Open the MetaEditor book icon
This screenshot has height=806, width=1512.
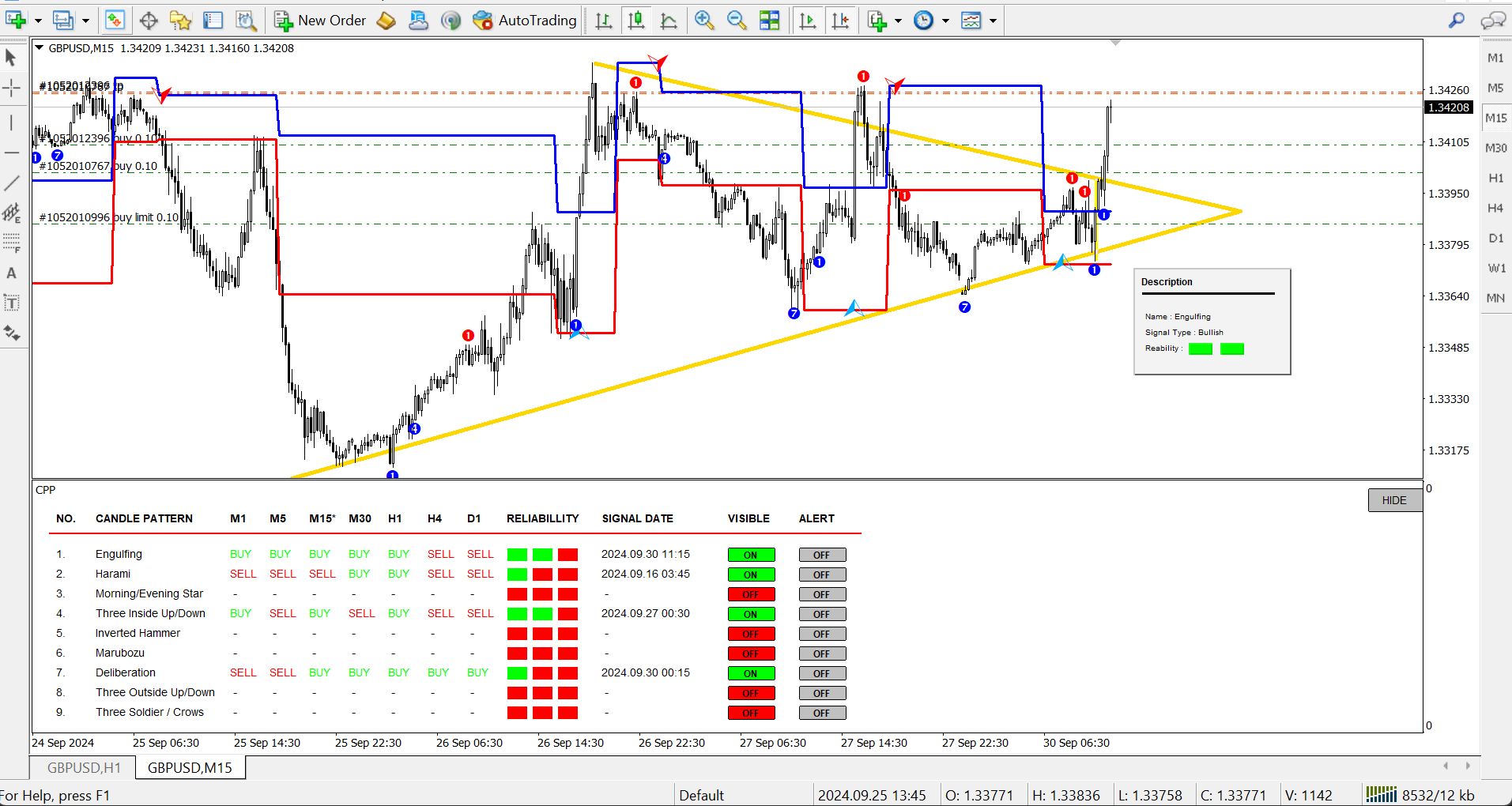(386, 20)
